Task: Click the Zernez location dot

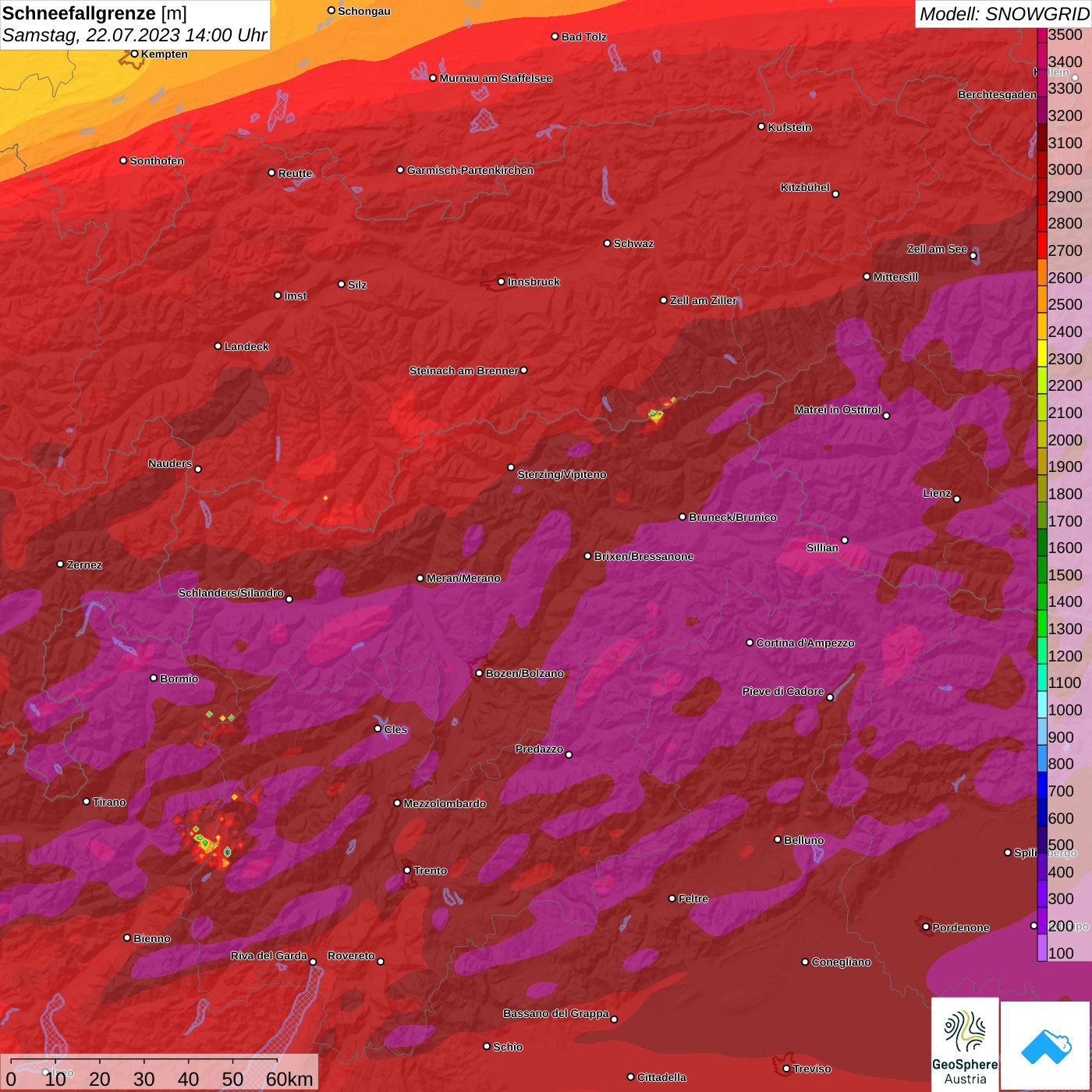Action: point(60,564)
